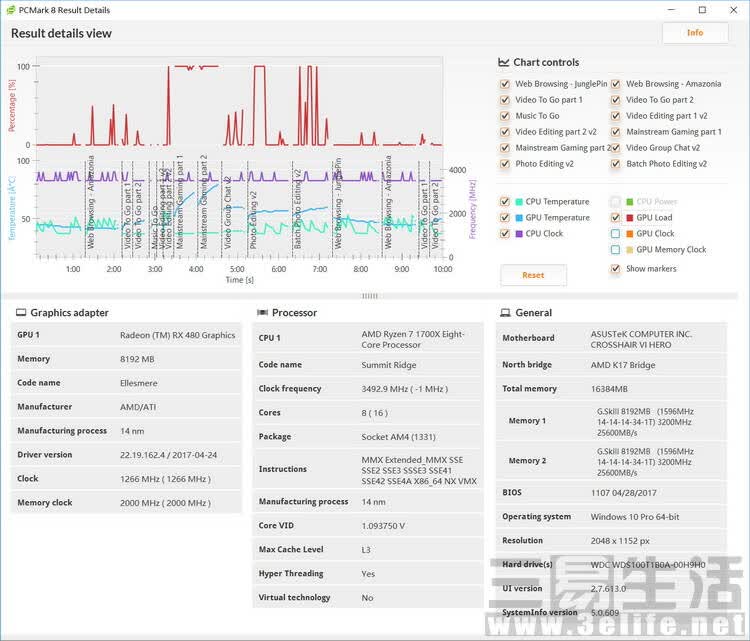The height and width of the screenshot is (641, 750).
Task: Click the Graphics adapter monitor icon
Action: pyautogui.click(x=21, y=312)
